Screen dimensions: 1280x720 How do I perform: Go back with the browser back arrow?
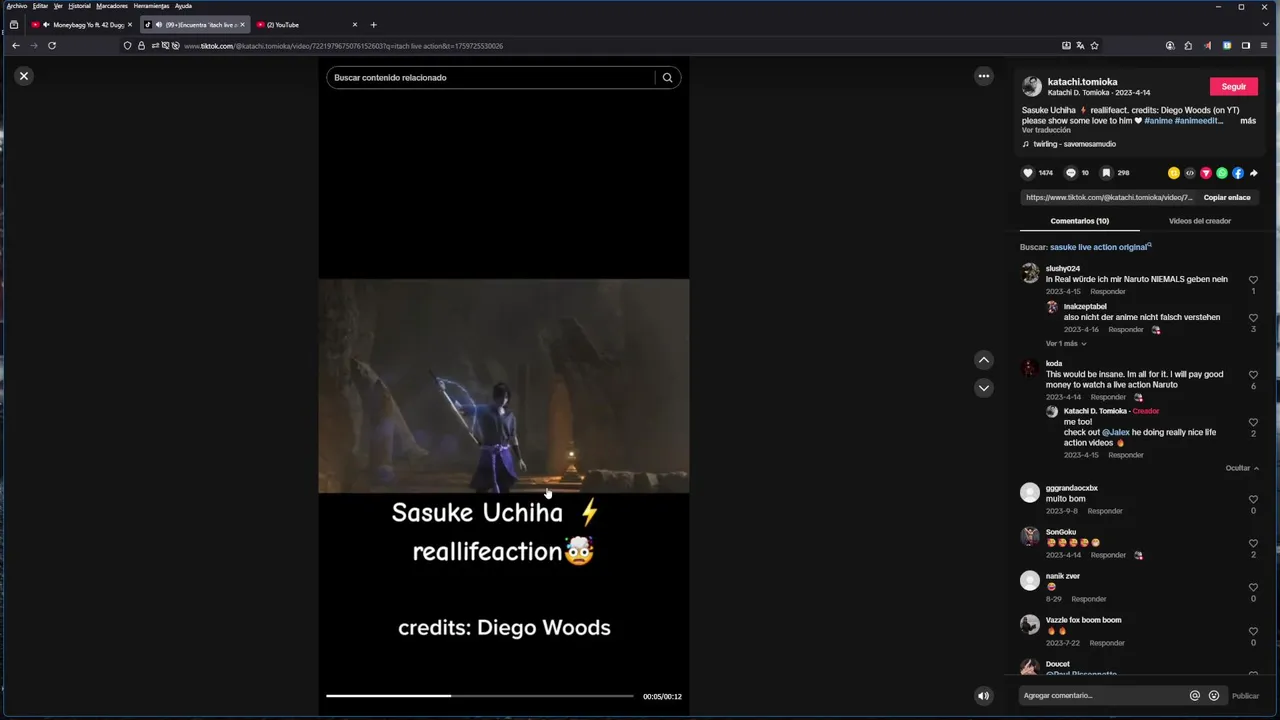pyautogui.click(x=16, y=46)
